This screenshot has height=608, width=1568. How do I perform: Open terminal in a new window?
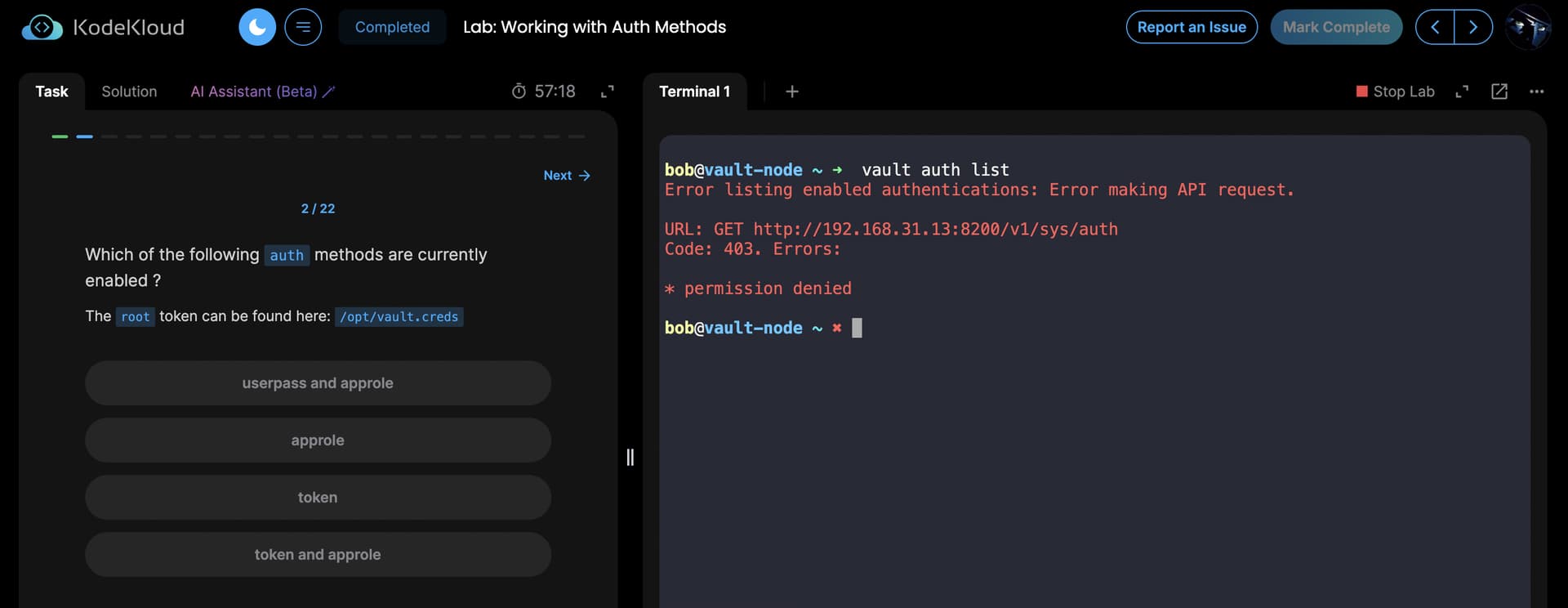click(1499, 92)
